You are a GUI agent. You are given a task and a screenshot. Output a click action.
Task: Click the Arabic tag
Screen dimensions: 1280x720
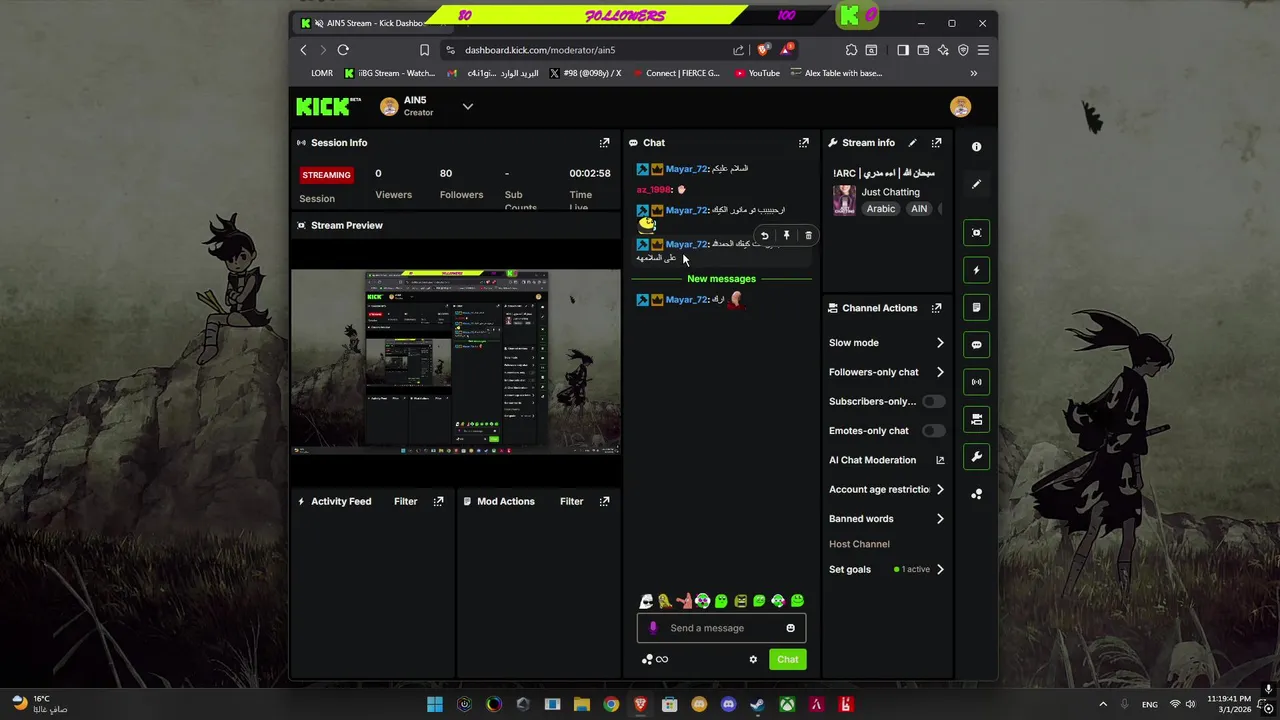click(x=881, y=209)
